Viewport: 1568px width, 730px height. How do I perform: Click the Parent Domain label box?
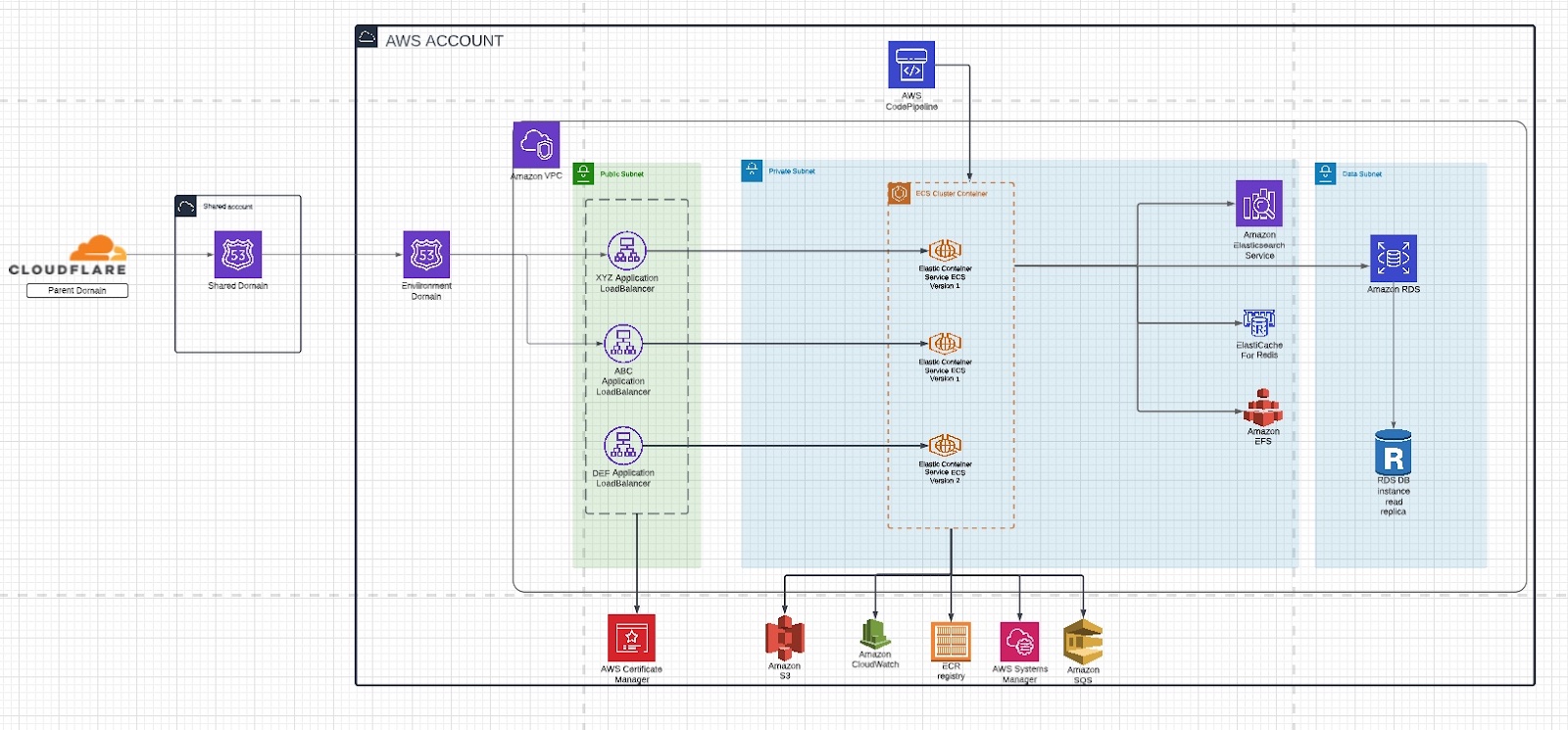click(x=77, y=290)
